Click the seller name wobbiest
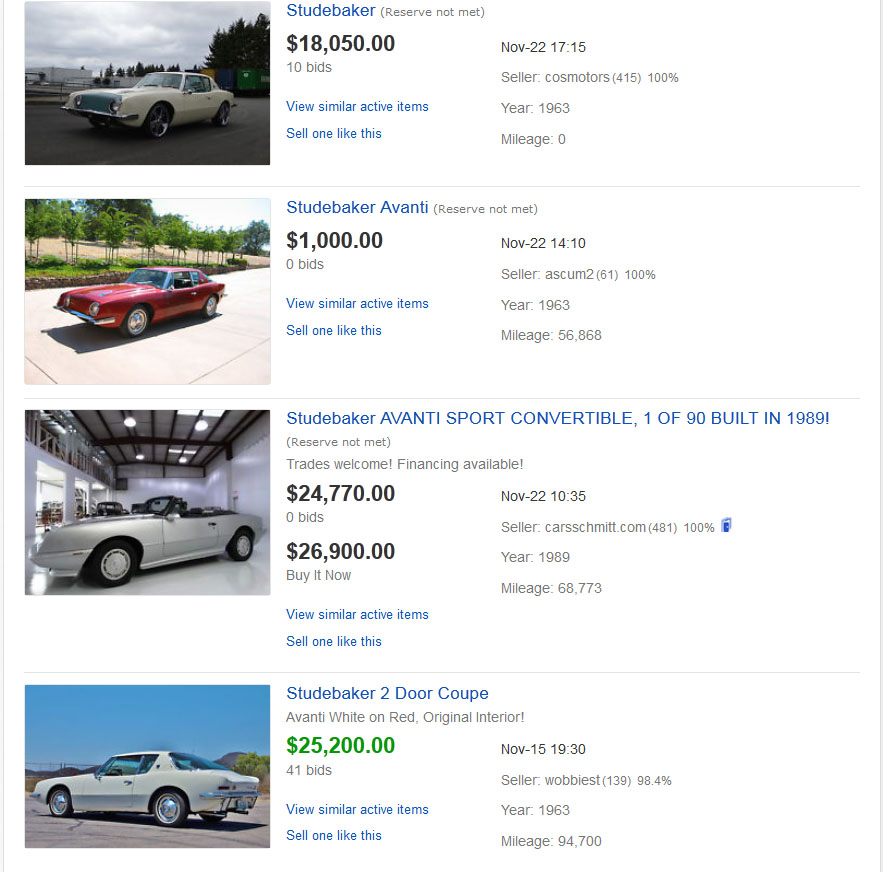Viewport: 883px width, 872px height. point(573,780)
